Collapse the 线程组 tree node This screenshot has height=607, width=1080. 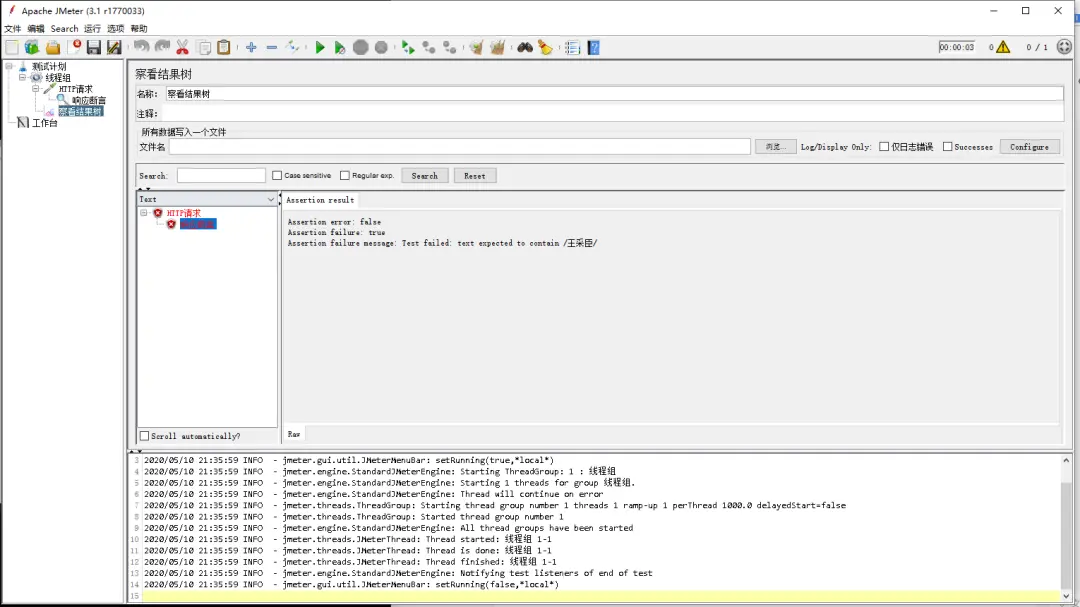click(x=23, y=77)
